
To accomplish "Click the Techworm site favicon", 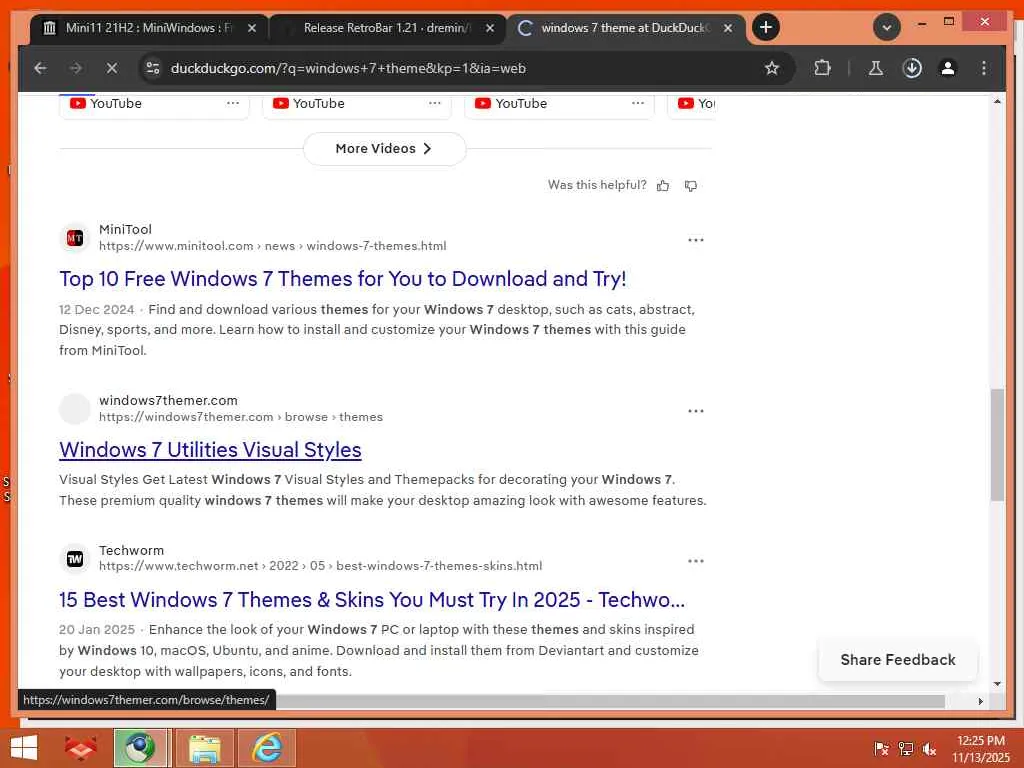I will tap(75, 559).
